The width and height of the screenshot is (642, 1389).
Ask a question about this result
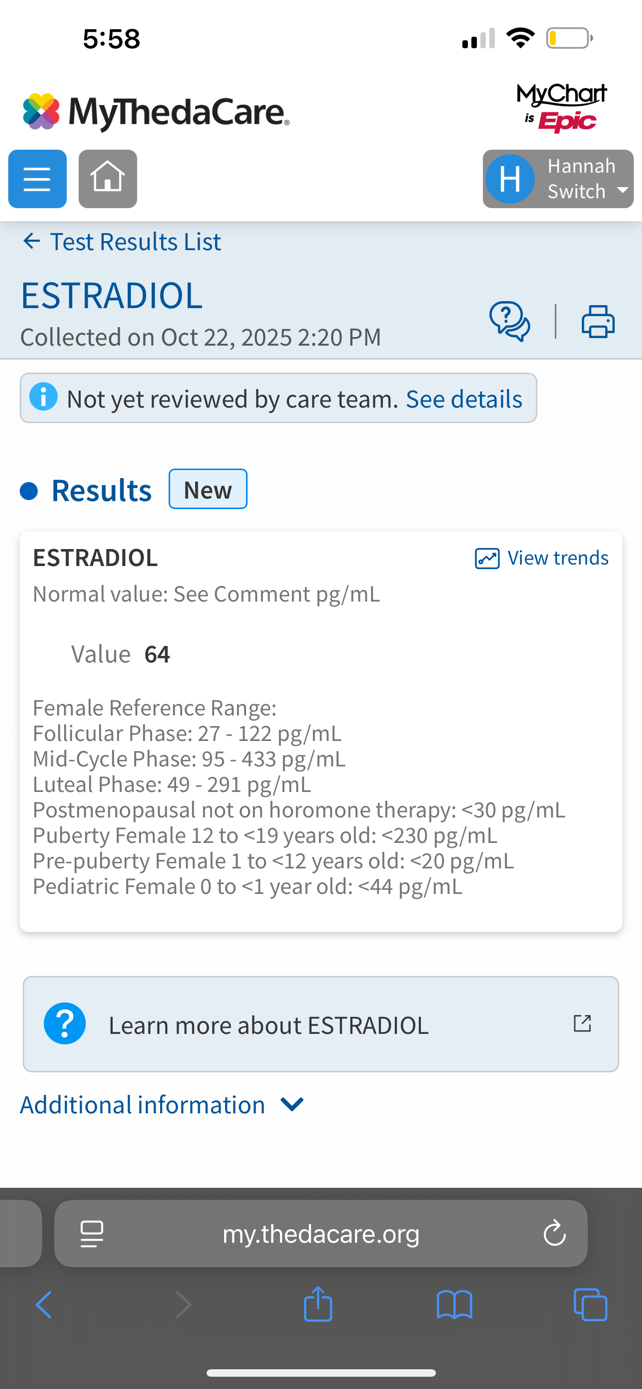coord(509,322)
